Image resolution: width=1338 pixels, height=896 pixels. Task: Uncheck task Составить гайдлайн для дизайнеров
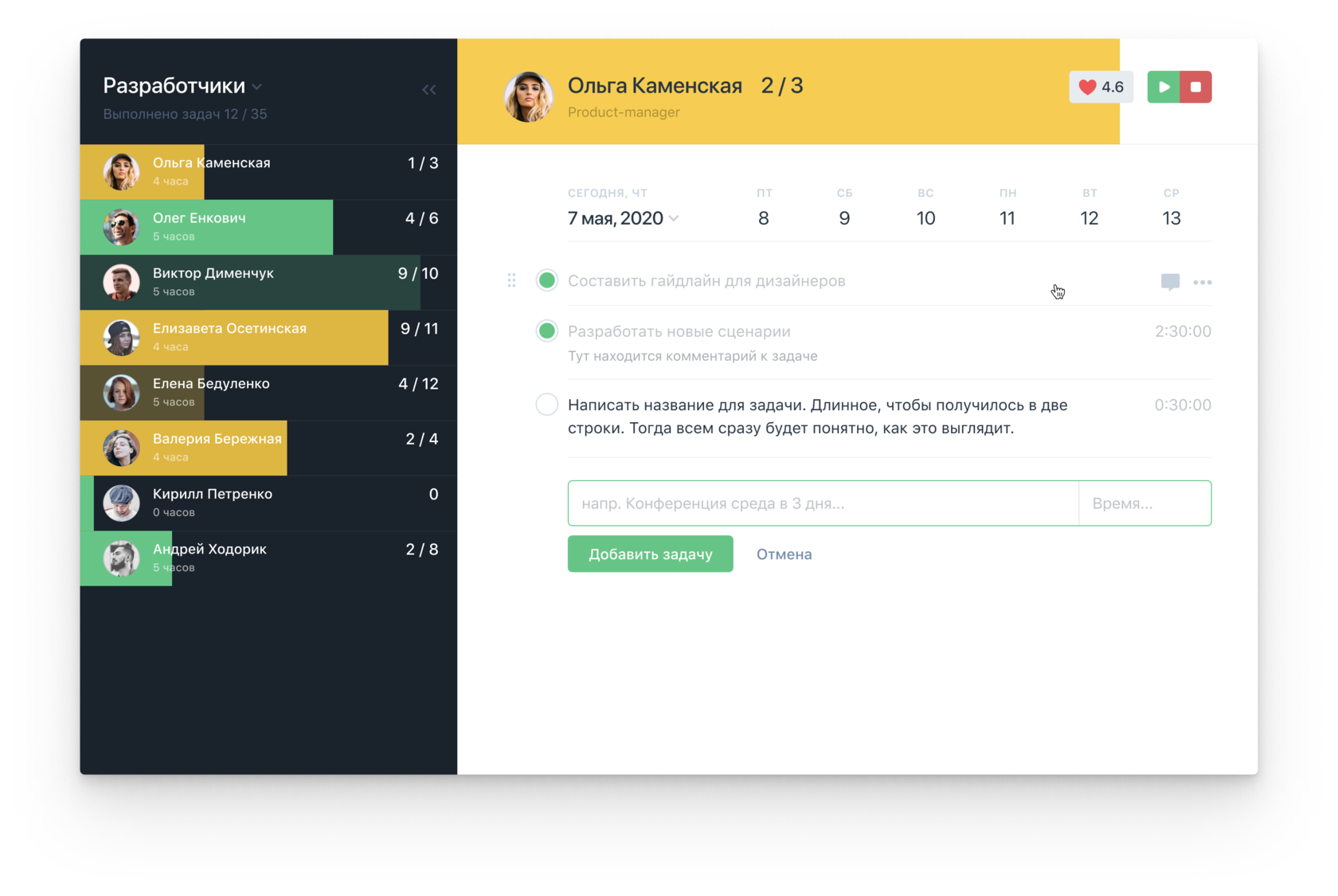[x=546, y=280]
